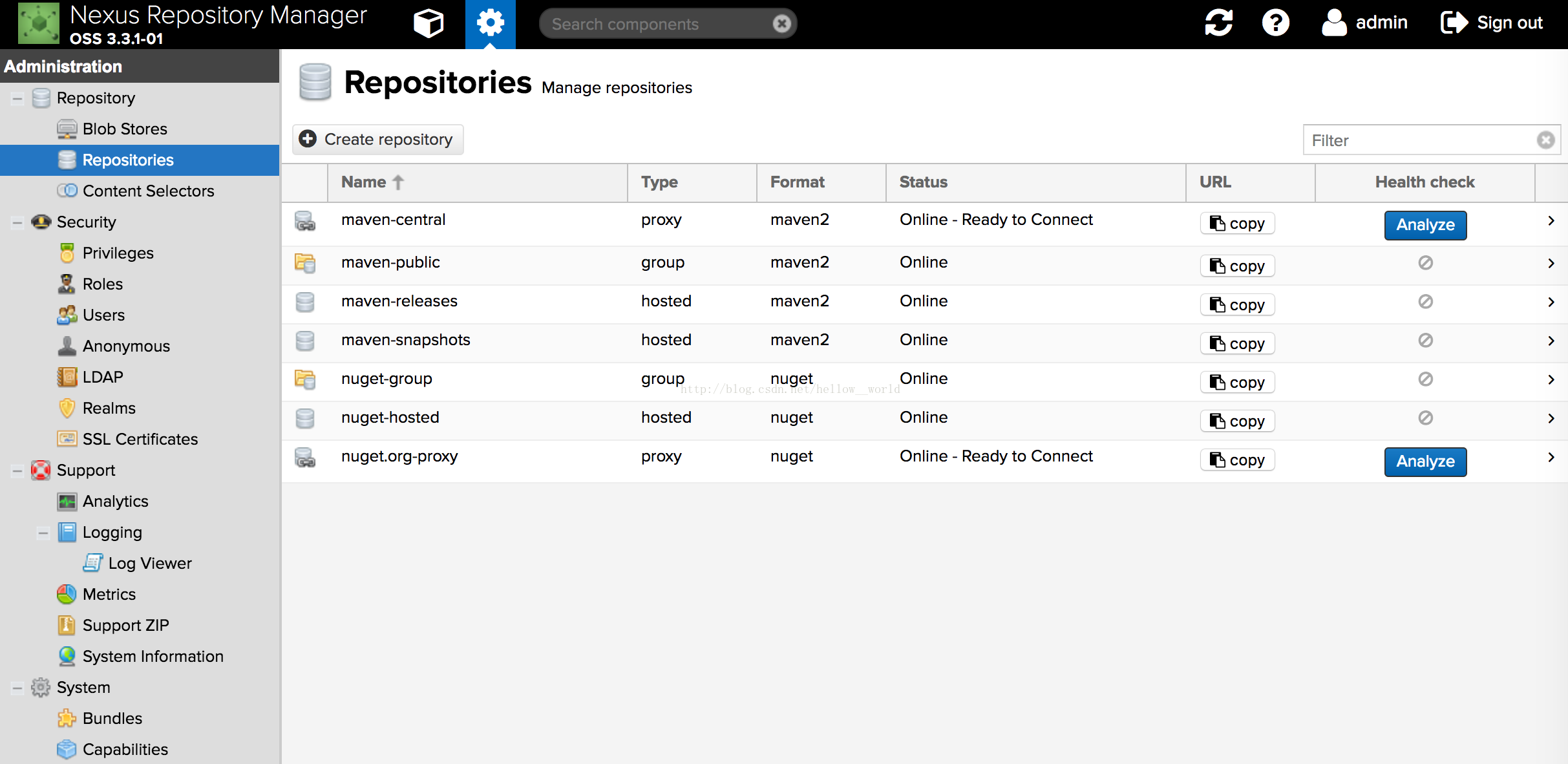Viewport: 1568px width, 764px height.
Task: Sort by the Format column header
Action: (821, 182)
